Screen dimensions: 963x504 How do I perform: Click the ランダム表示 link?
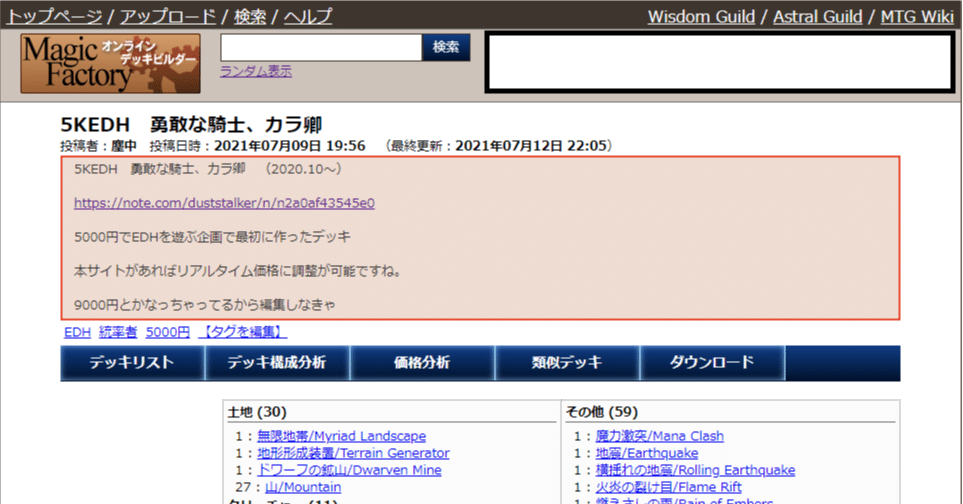[256, 71]
